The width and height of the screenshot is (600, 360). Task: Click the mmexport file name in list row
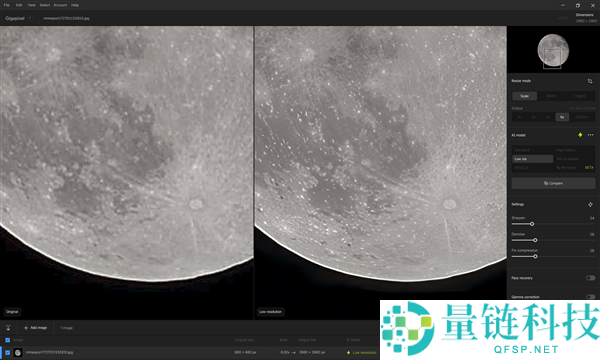pyautogui.click(x=49, y=352)
